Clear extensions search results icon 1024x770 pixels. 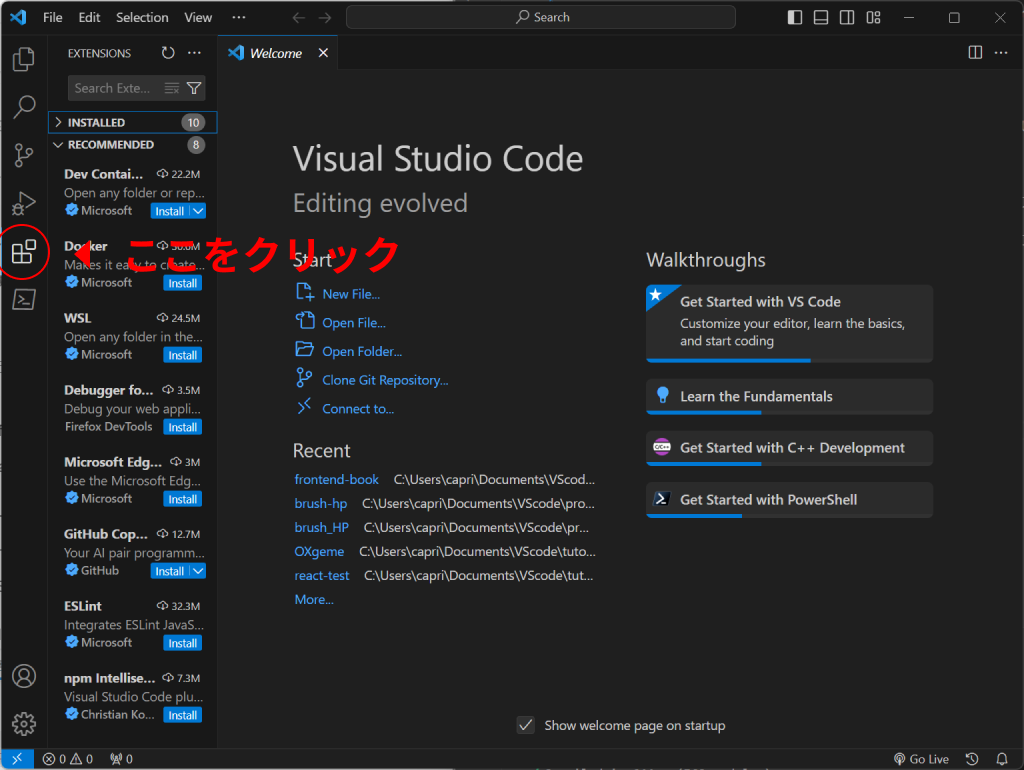pyautogui.click(x=172, y=88)
